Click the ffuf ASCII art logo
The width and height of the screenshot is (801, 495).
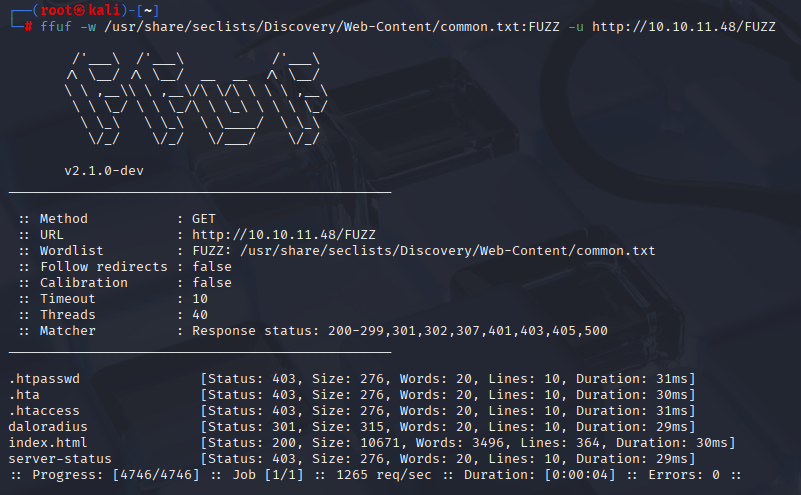(196, 99)
